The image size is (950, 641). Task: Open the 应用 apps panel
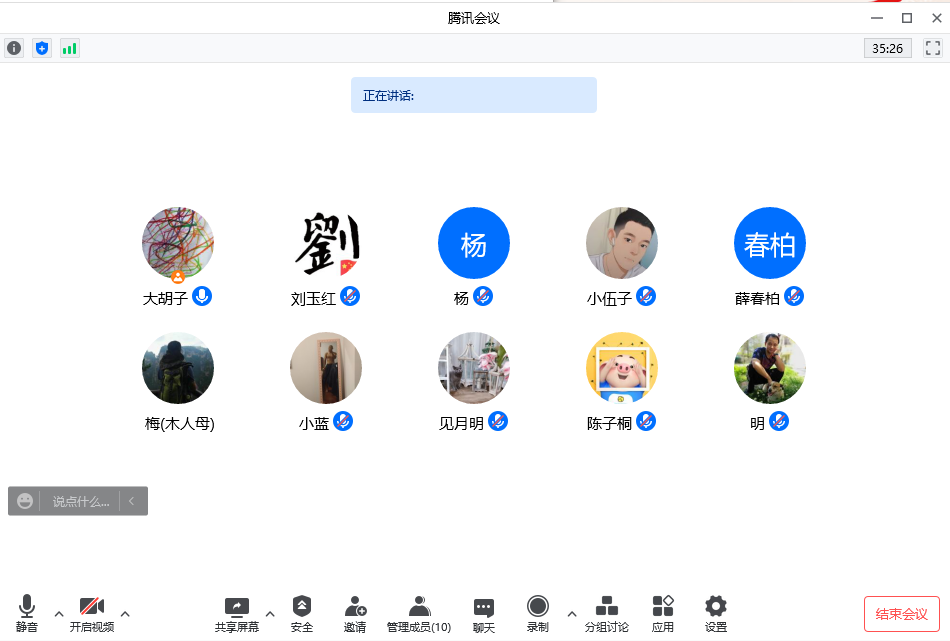pyautogui.click(x=662, y=613)
